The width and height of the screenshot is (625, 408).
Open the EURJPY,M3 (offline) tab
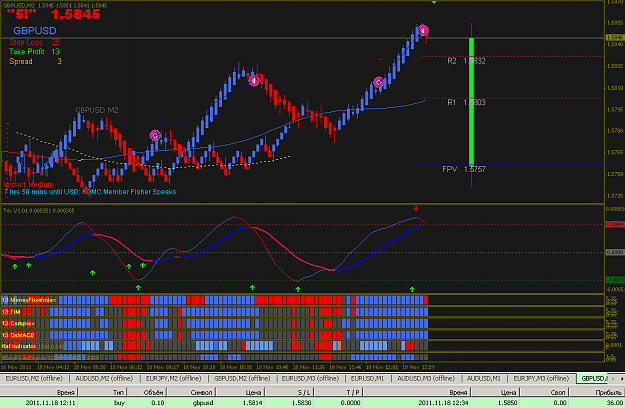tap(541, 378)
